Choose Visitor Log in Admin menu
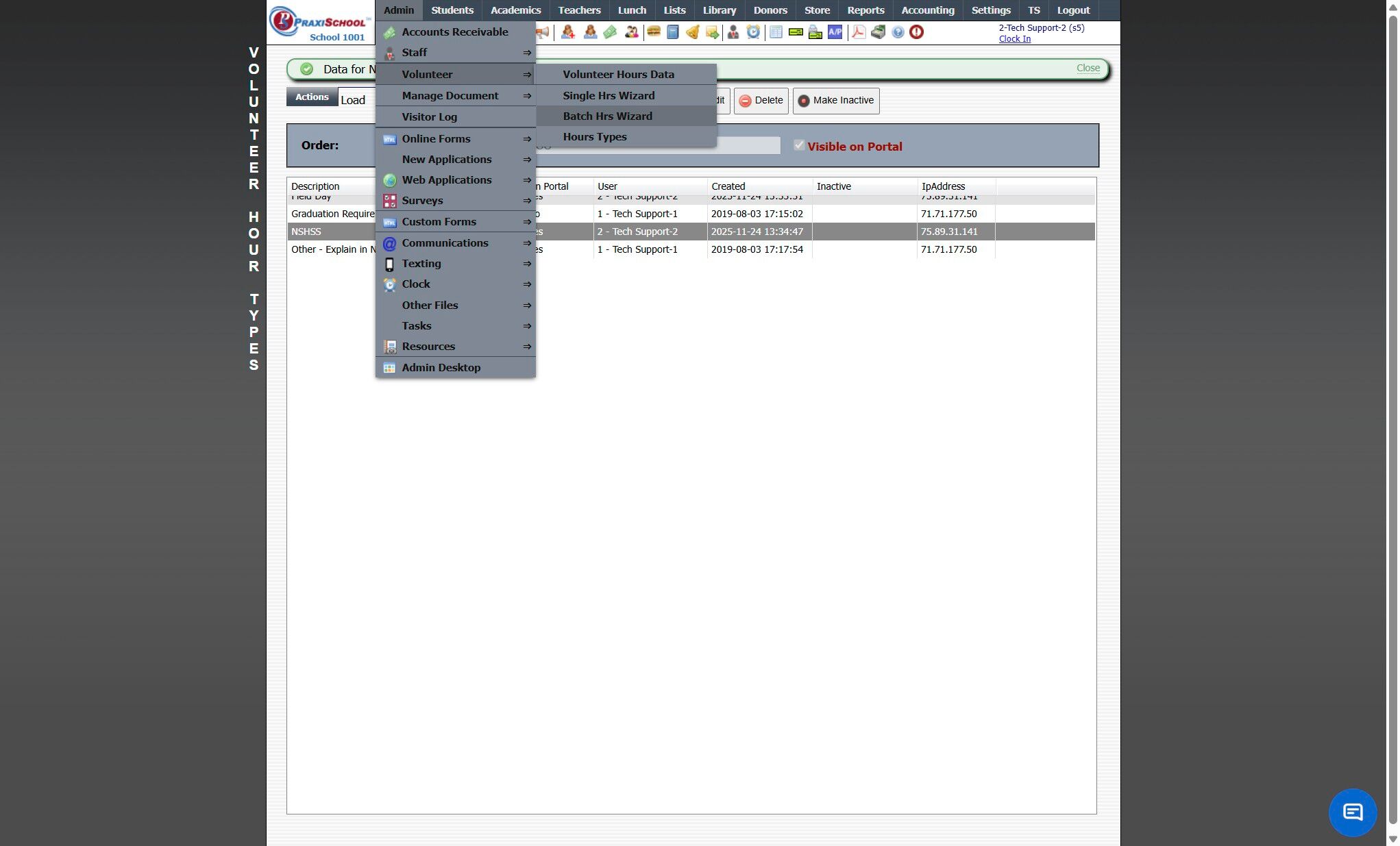 click(429, 117)
